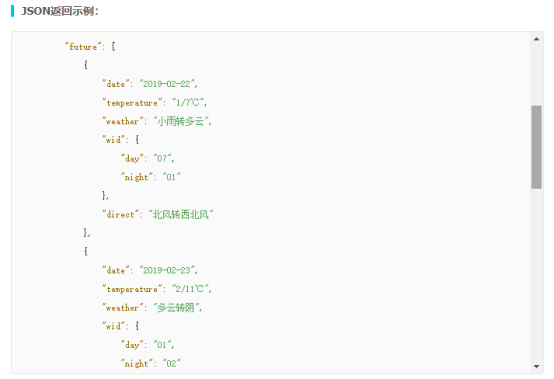The width and height of the screenshot is (554, 379).
Task: Click the scrollbar up arrow
Action: coord(536,39)
